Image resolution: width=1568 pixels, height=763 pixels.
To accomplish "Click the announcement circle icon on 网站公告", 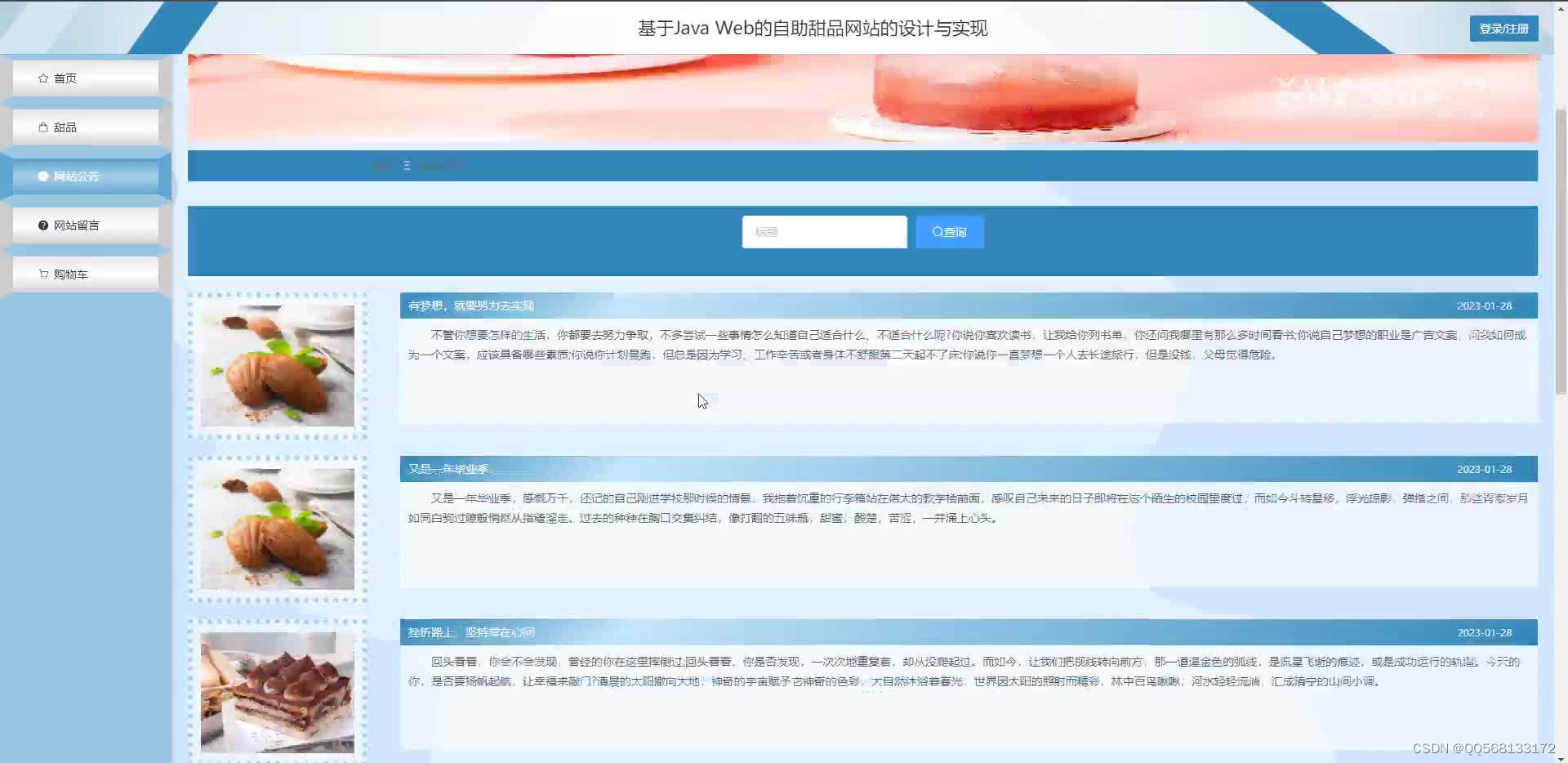I will (43, 176).
